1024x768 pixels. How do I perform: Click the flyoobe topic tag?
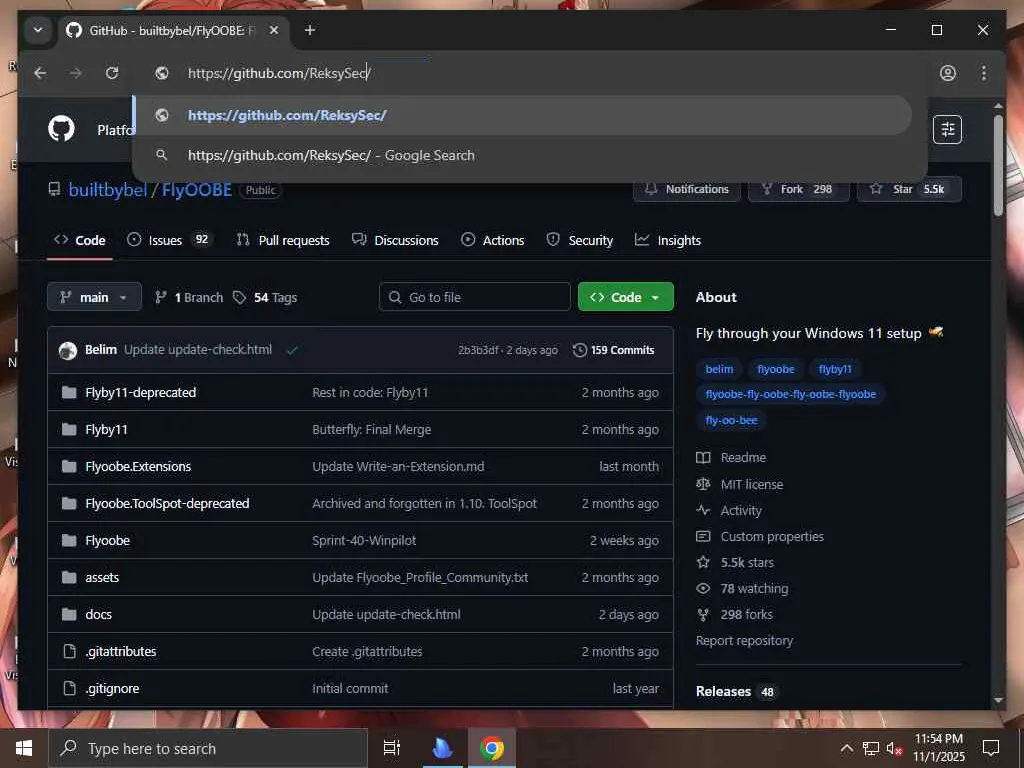776,369
